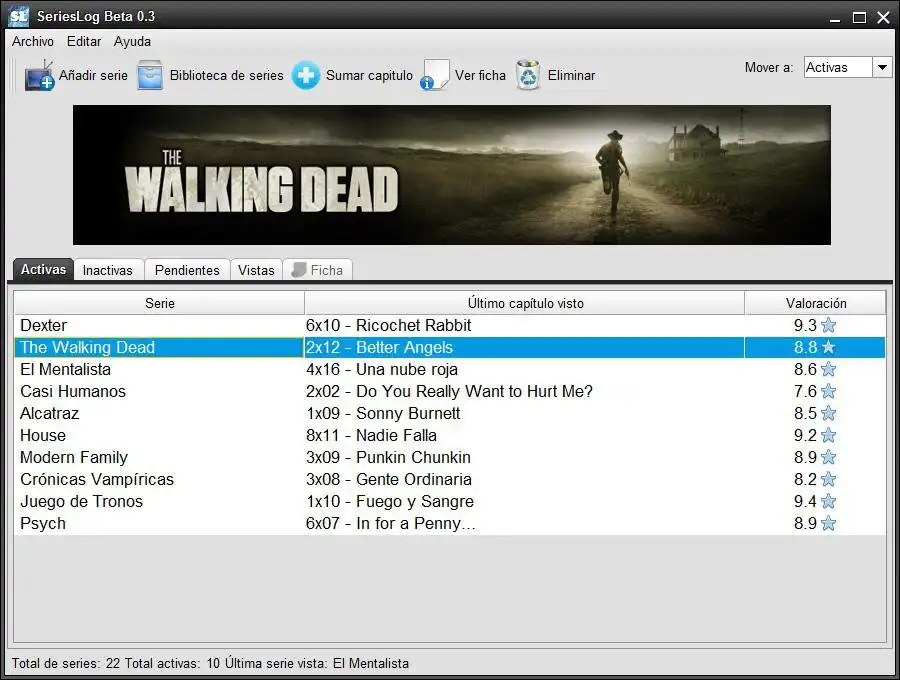Viewport: 900px width, 680px height.
Task: Click episode 6x07 - In for a Penny...
Action: (391, 523)
